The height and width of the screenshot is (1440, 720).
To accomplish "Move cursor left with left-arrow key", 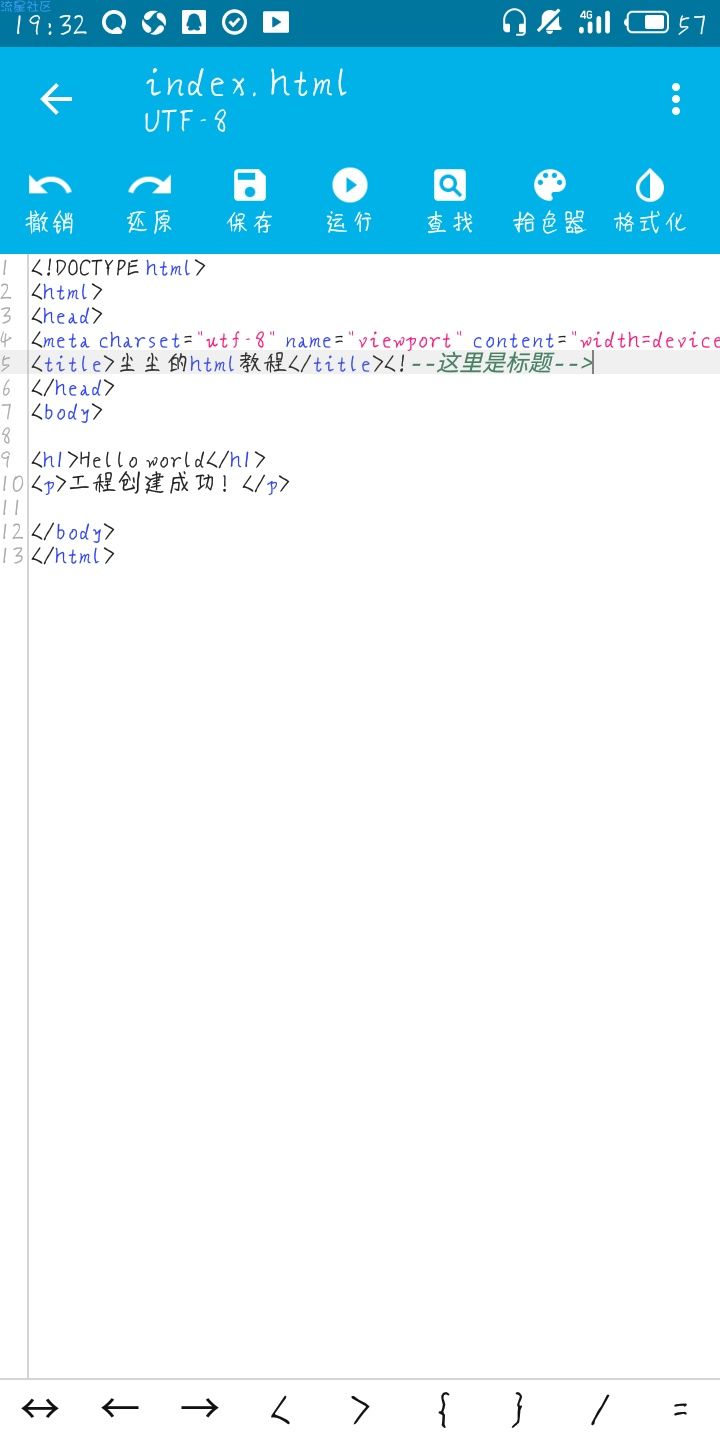I will [120, 1409].
